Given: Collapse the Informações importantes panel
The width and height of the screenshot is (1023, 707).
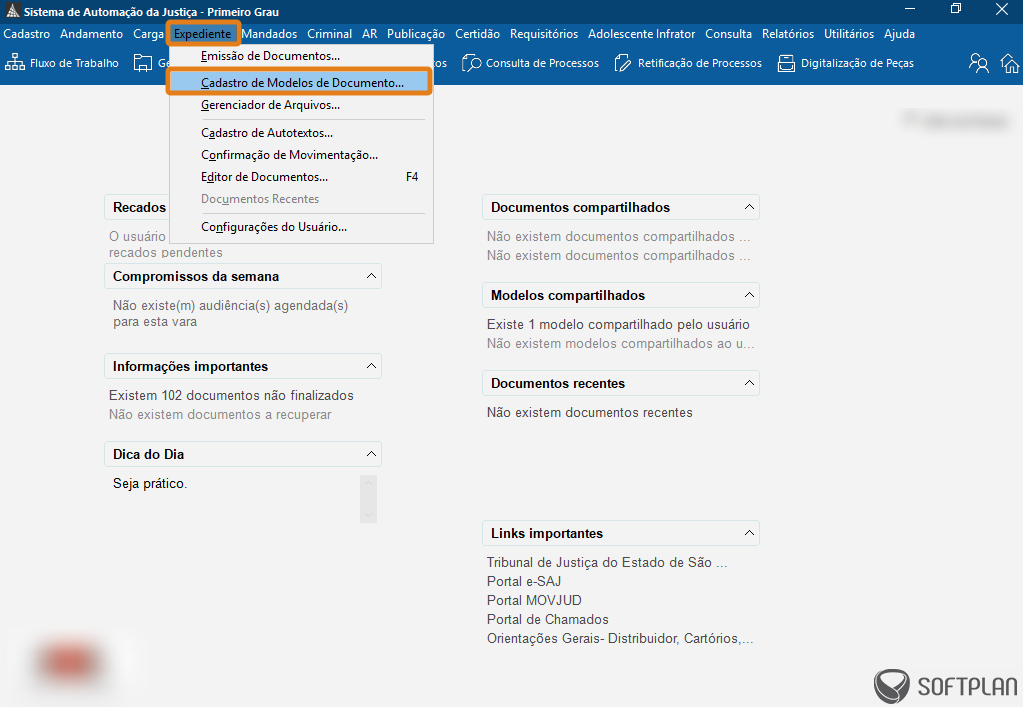Looking at the screenshot, I should point(371,366).
